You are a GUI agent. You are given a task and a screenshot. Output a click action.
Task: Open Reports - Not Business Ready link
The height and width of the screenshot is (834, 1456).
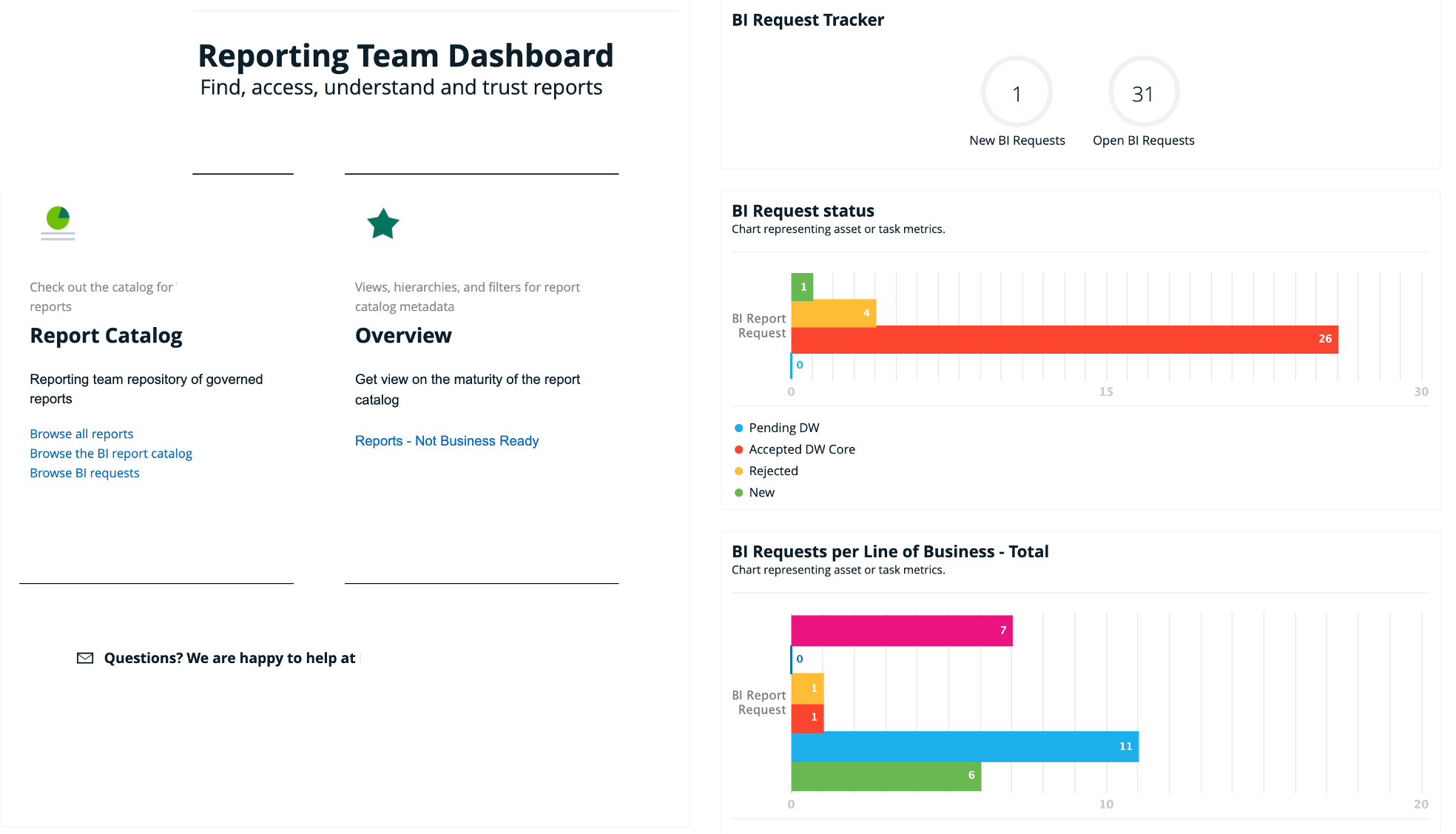tap(447, 441)
